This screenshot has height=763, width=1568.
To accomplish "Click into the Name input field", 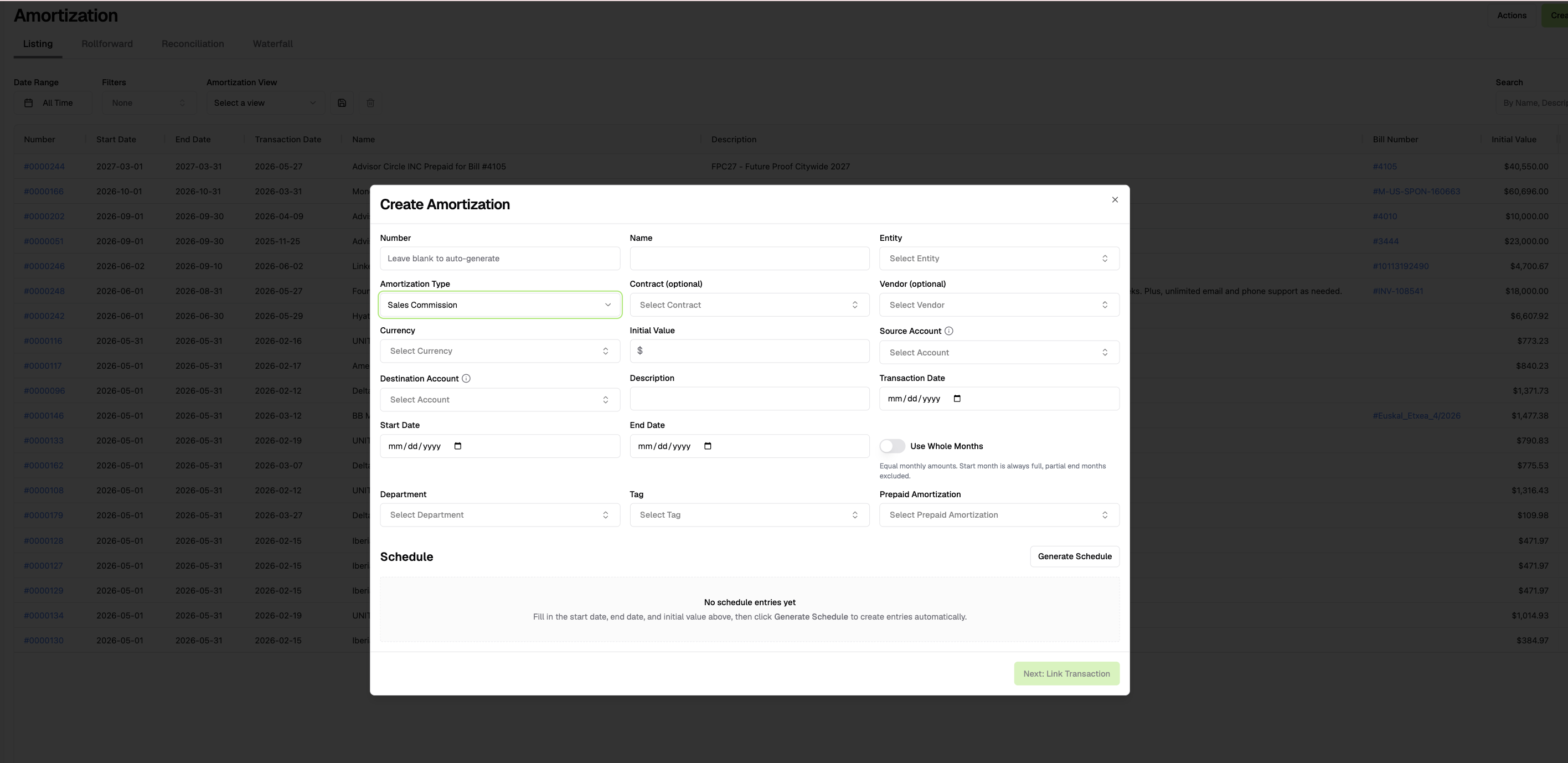I will 749,259.
